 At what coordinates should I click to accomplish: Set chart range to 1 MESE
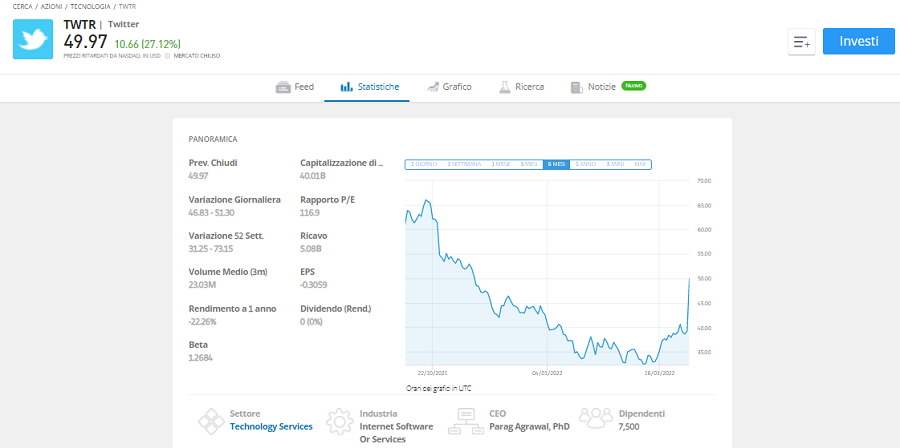[x=501, y=164]
